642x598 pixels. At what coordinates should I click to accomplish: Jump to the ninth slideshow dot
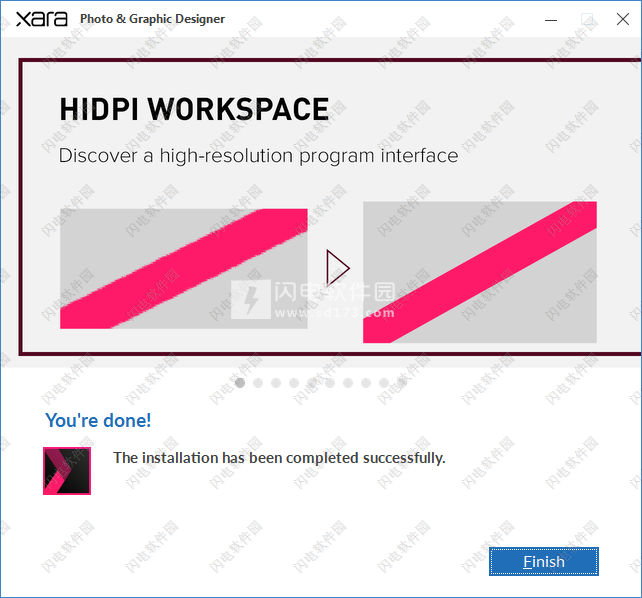point(384,383)
